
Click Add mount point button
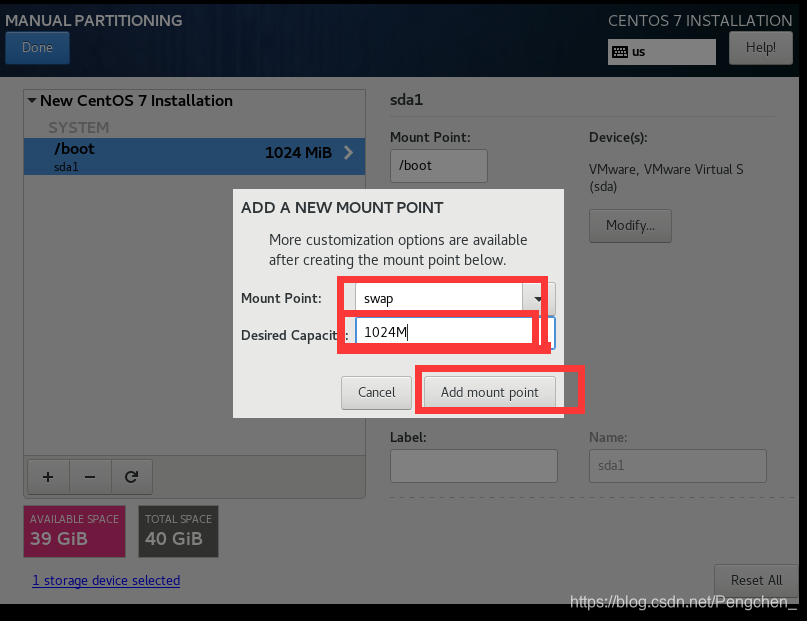[x=489, y=393]
